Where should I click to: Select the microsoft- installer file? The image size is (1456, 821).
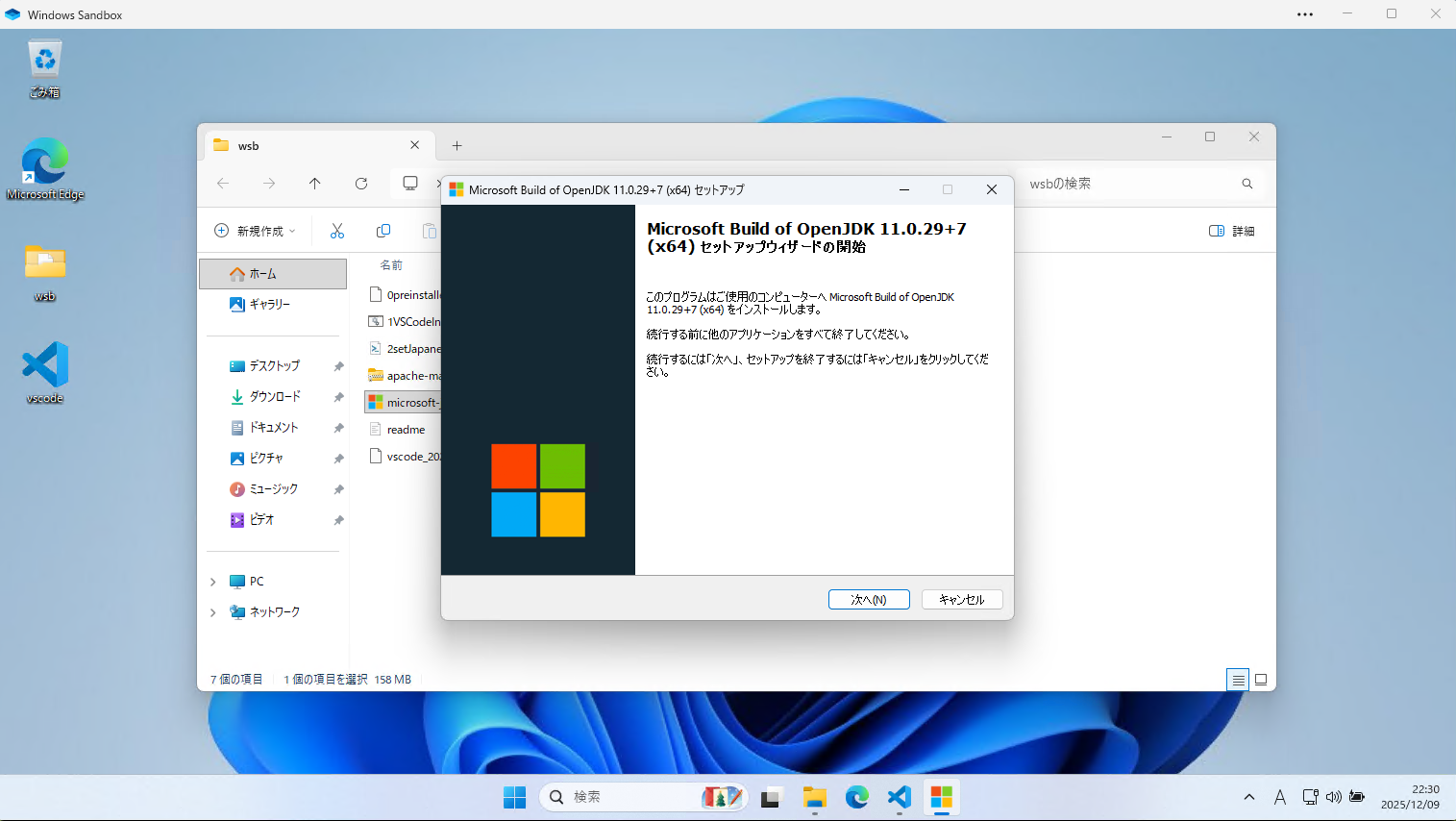(x=404, y=403)
